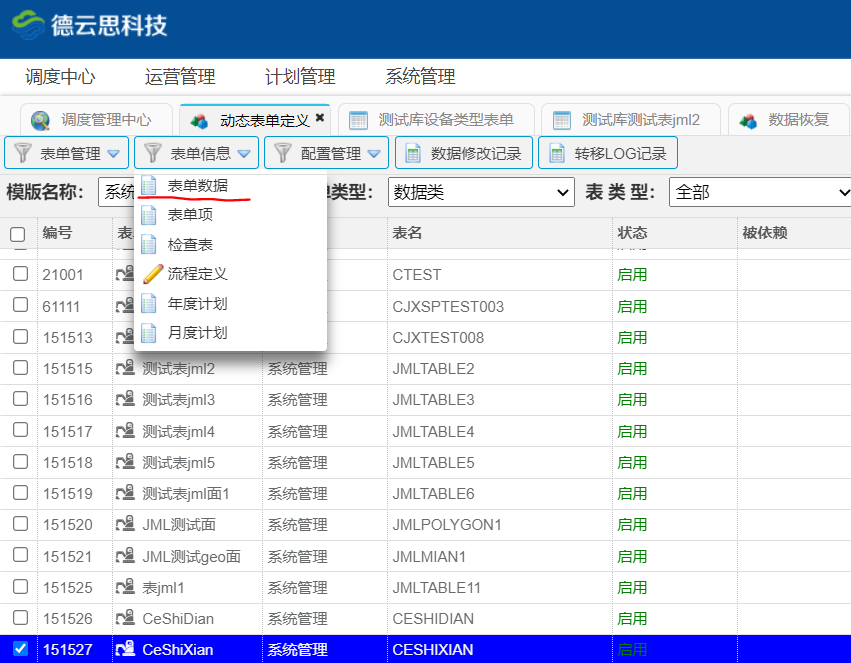
Task: Click the row icon next to CeShiDian
Action: click(126, 619)
